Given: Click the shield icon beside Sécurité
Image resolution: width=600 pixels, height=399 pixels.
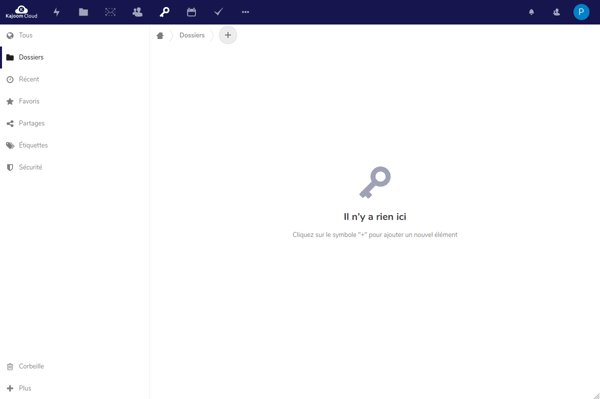Looking at the screenshot, I should click(x=10, y=168).
